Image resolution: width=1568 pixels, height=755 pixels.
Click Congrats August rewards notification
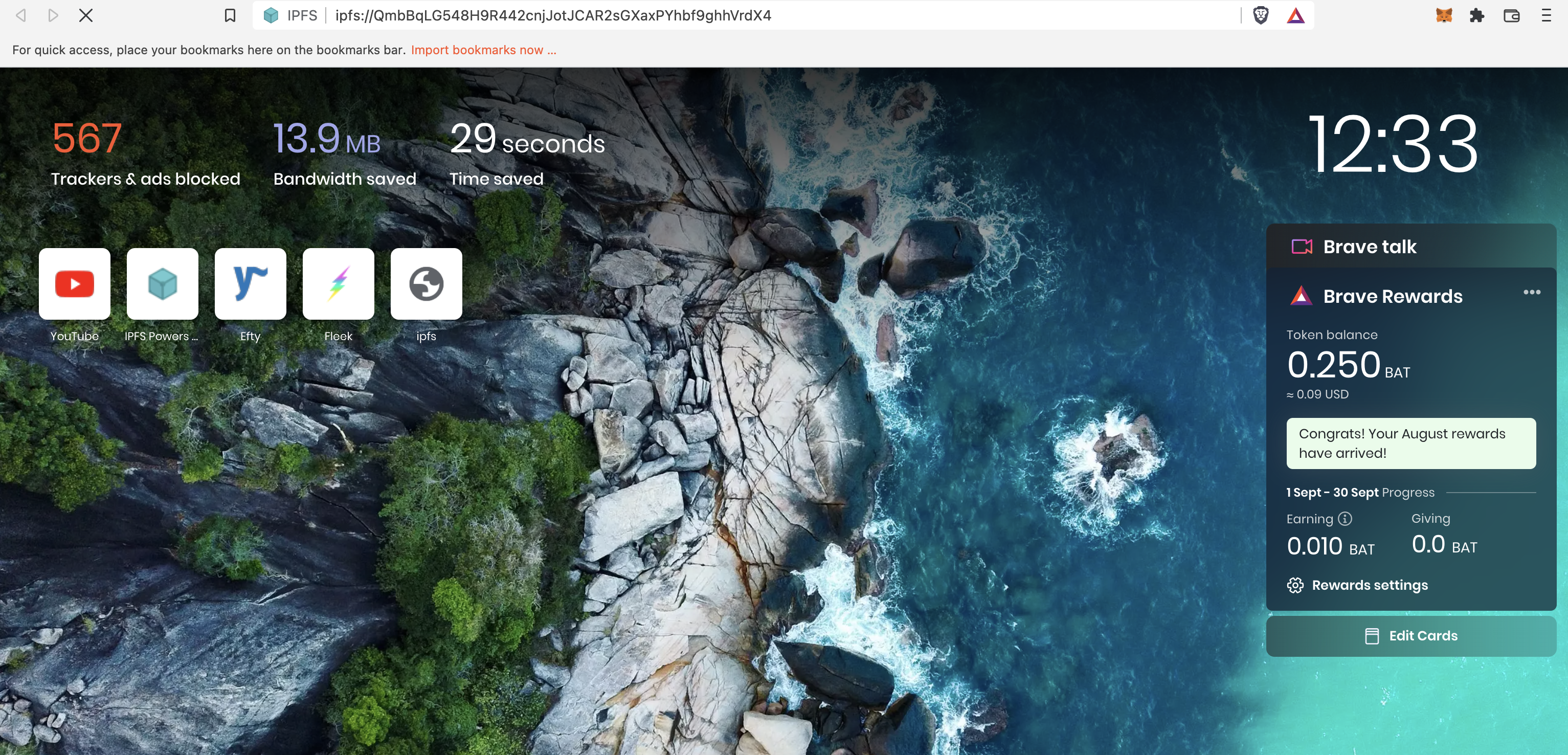tap(1411, 443)
